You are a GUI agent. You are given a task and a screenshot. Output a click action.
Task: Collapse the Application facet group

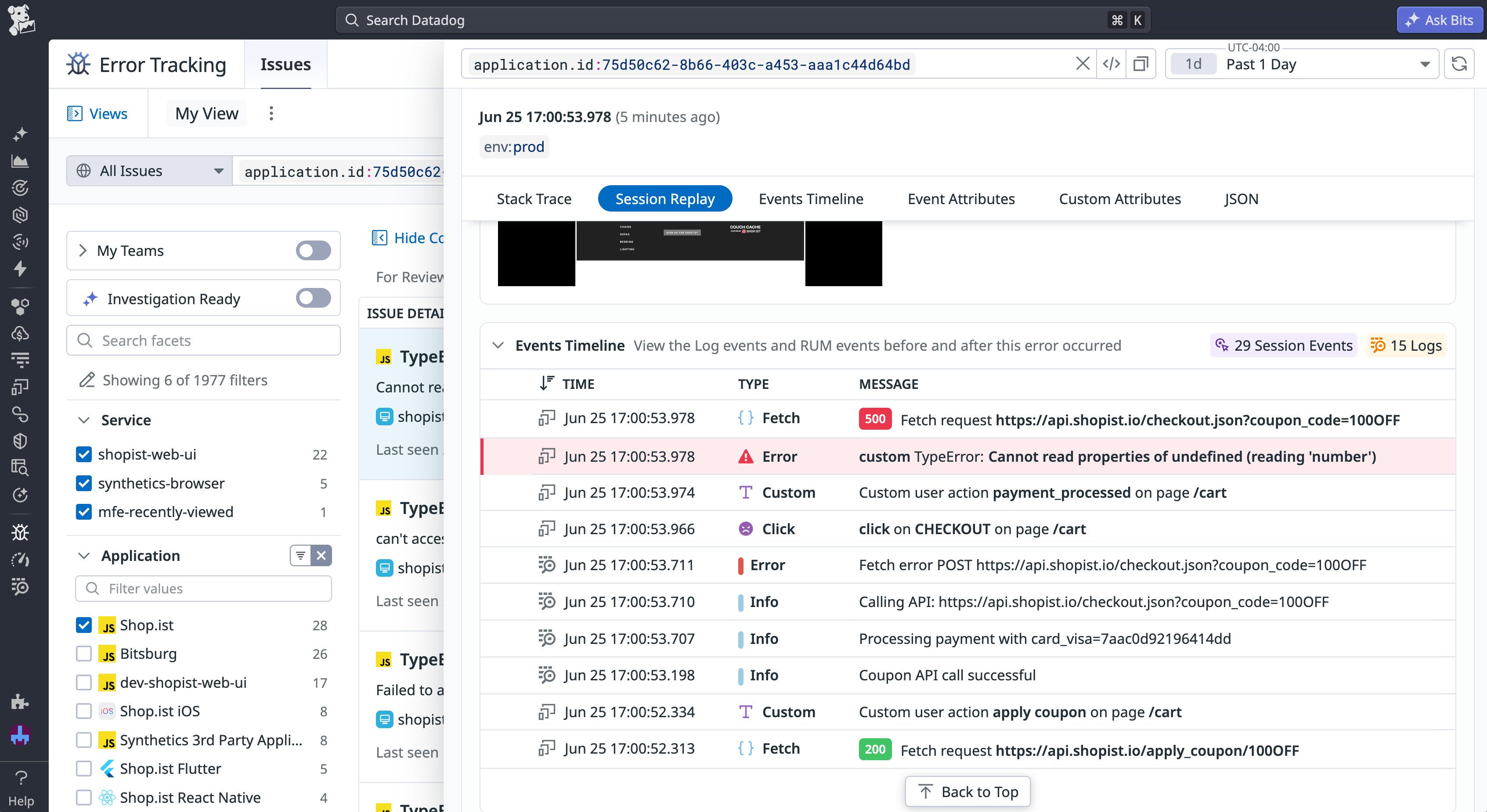pyautogui.click(x=84, y=556)
